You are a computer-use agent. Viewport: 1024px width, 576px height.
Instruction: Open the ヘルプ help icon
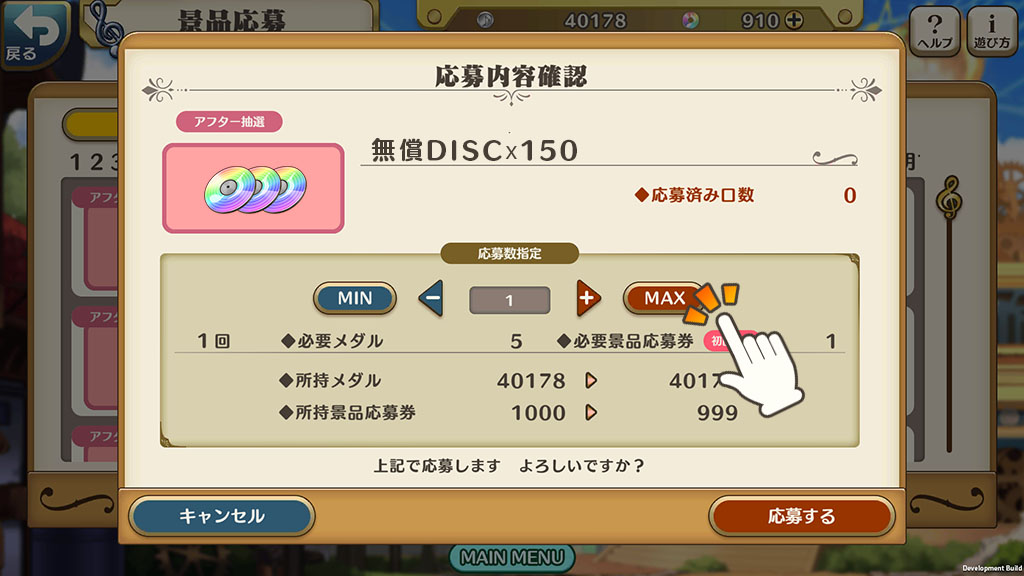(935, 31)
